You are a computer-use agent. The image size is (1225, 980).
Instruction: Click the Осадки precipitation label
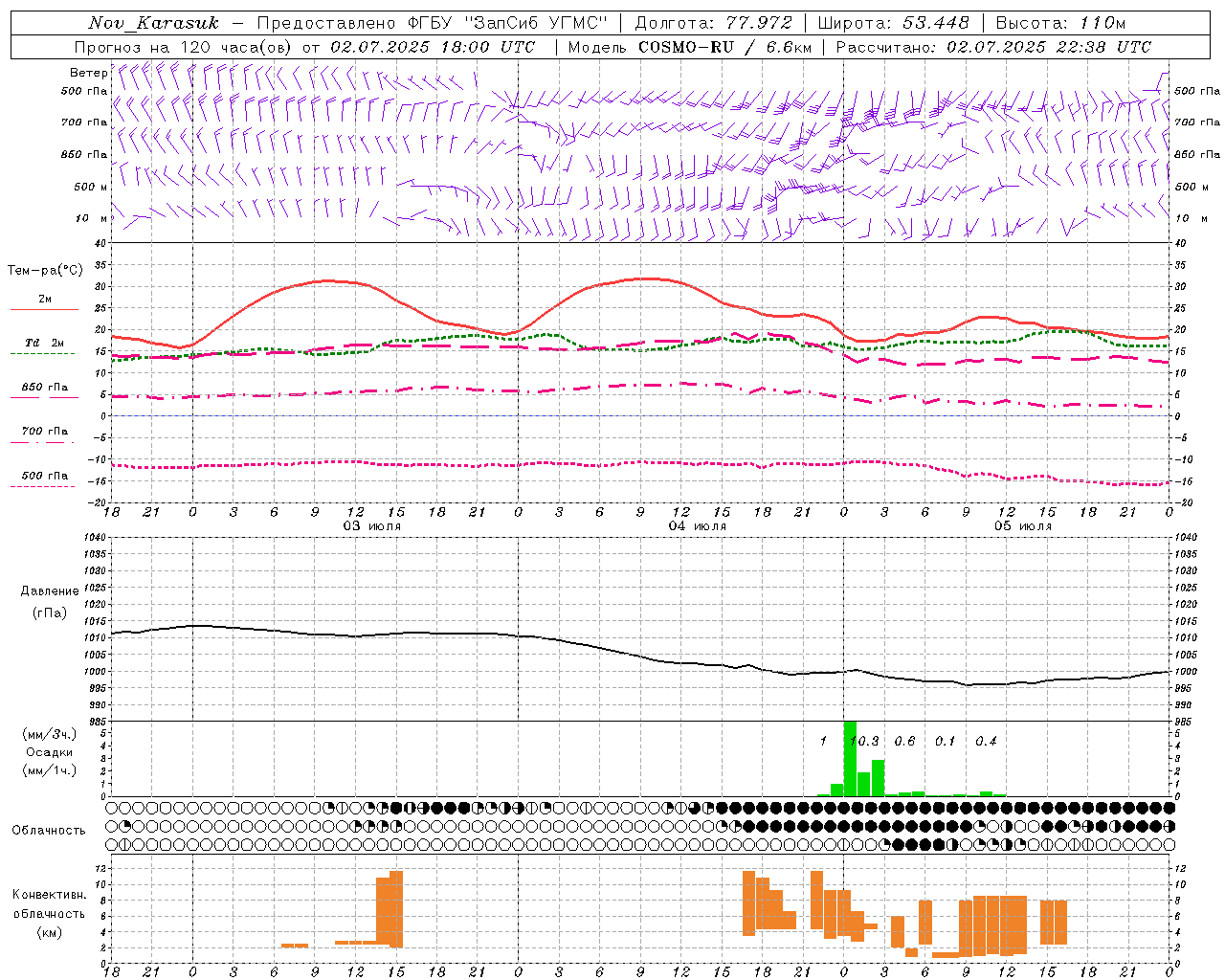[x=50, y=752]
